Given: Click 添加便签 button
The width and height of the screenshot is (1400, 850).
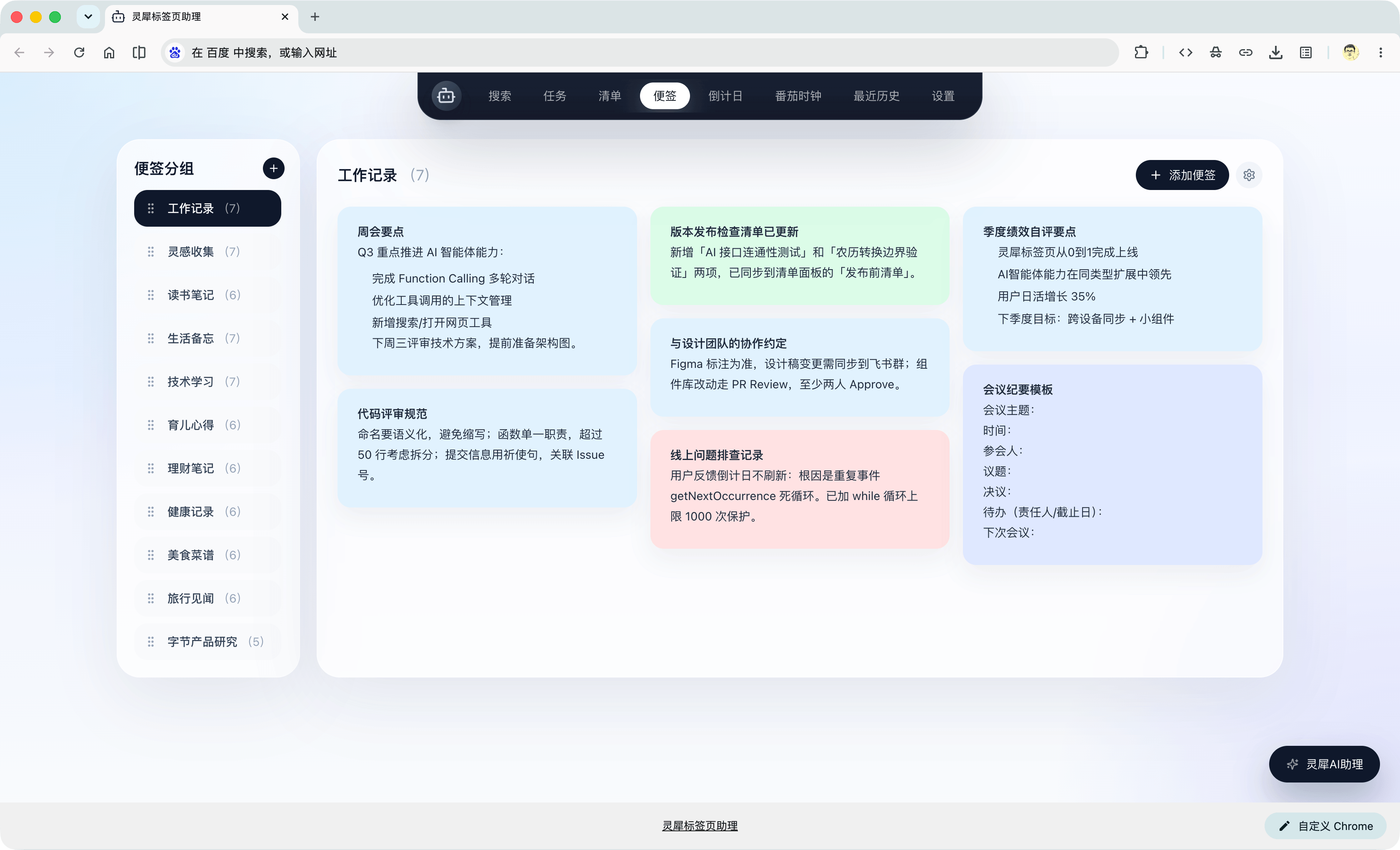Looking at the screenshot, I should pos(1182,175).
